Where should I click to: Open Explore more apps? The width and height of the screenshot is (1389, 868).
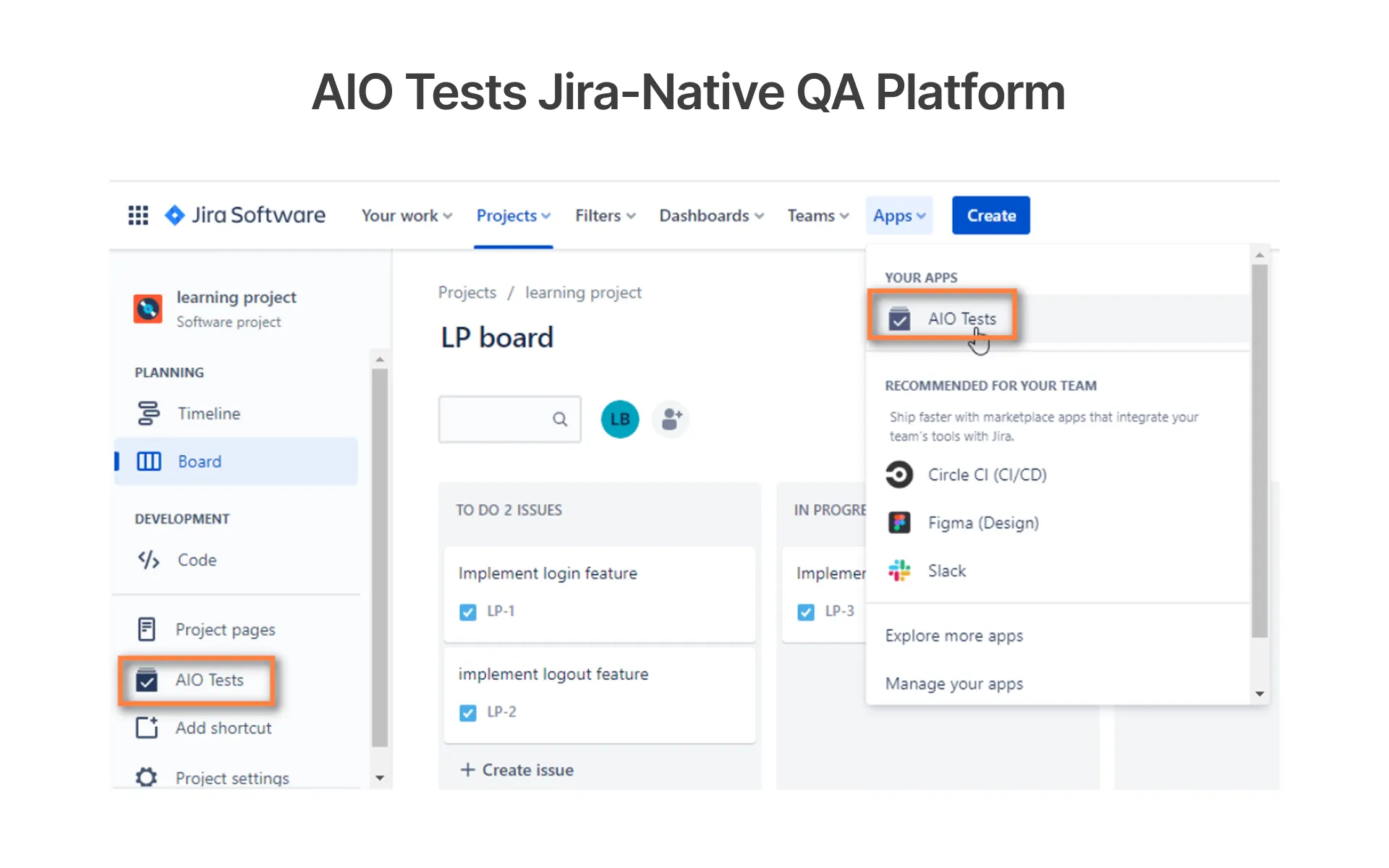pos(954,636)
